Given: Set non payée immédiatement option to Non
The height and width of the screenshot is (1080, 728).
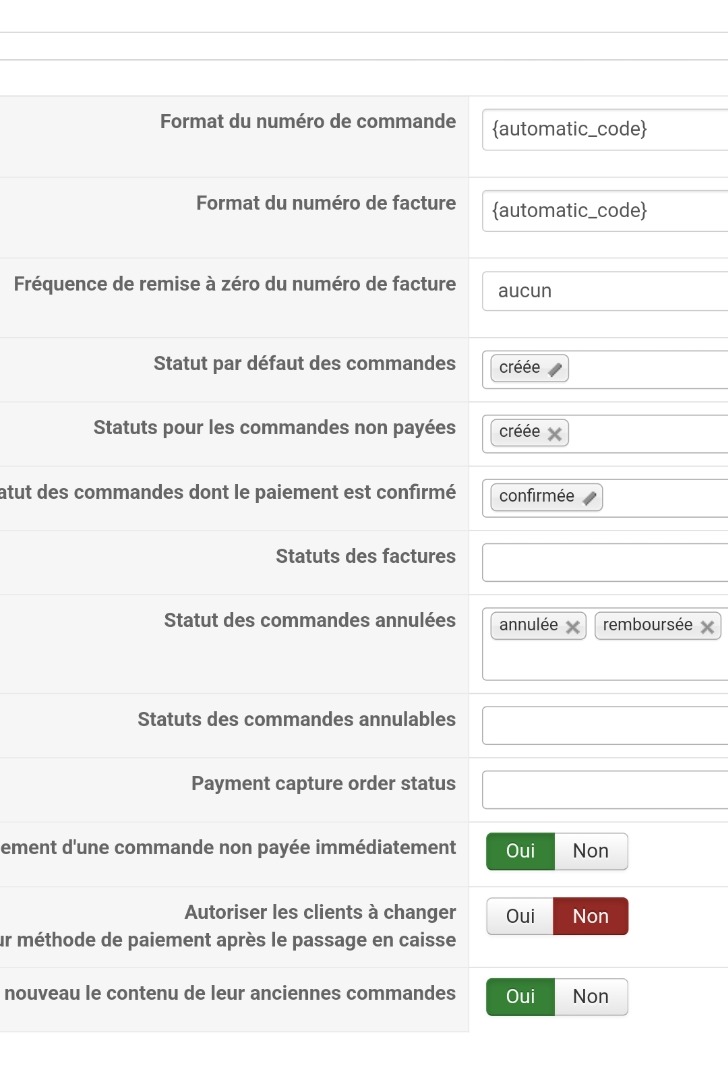Looking at the screenshot, I should (x=590, y=851).
